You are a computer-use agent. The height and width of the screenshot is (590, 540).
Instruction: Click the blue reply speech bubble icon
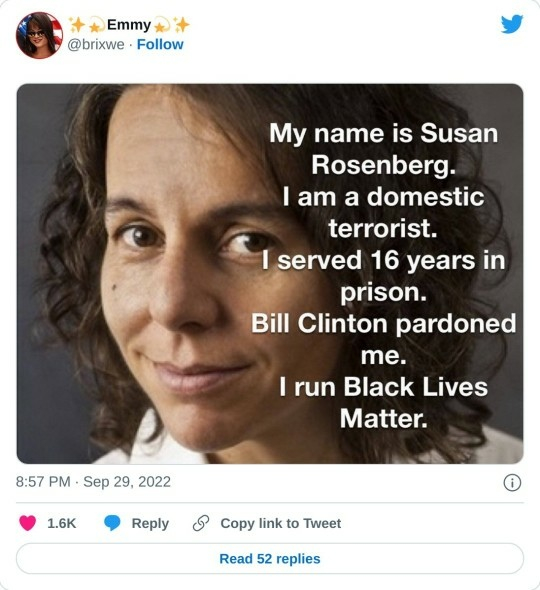click(x=112, y=523)
